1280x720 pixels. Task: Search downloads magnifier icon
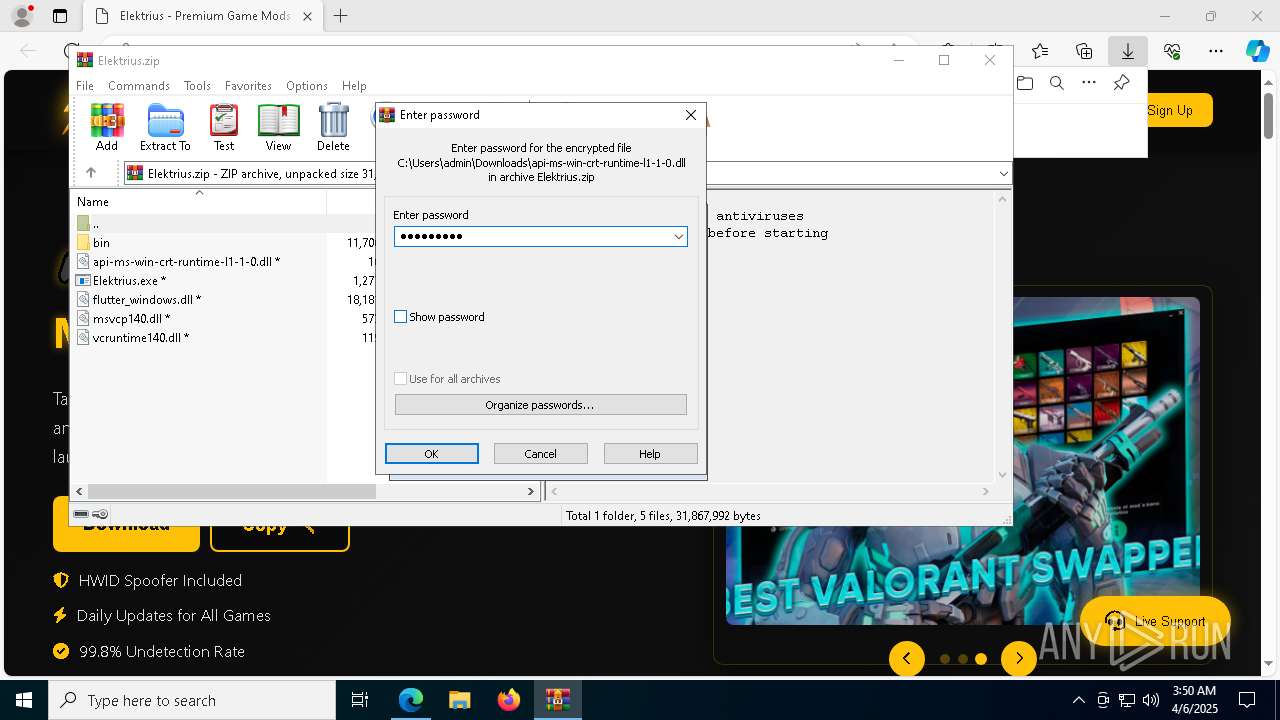coord(1057,83)
